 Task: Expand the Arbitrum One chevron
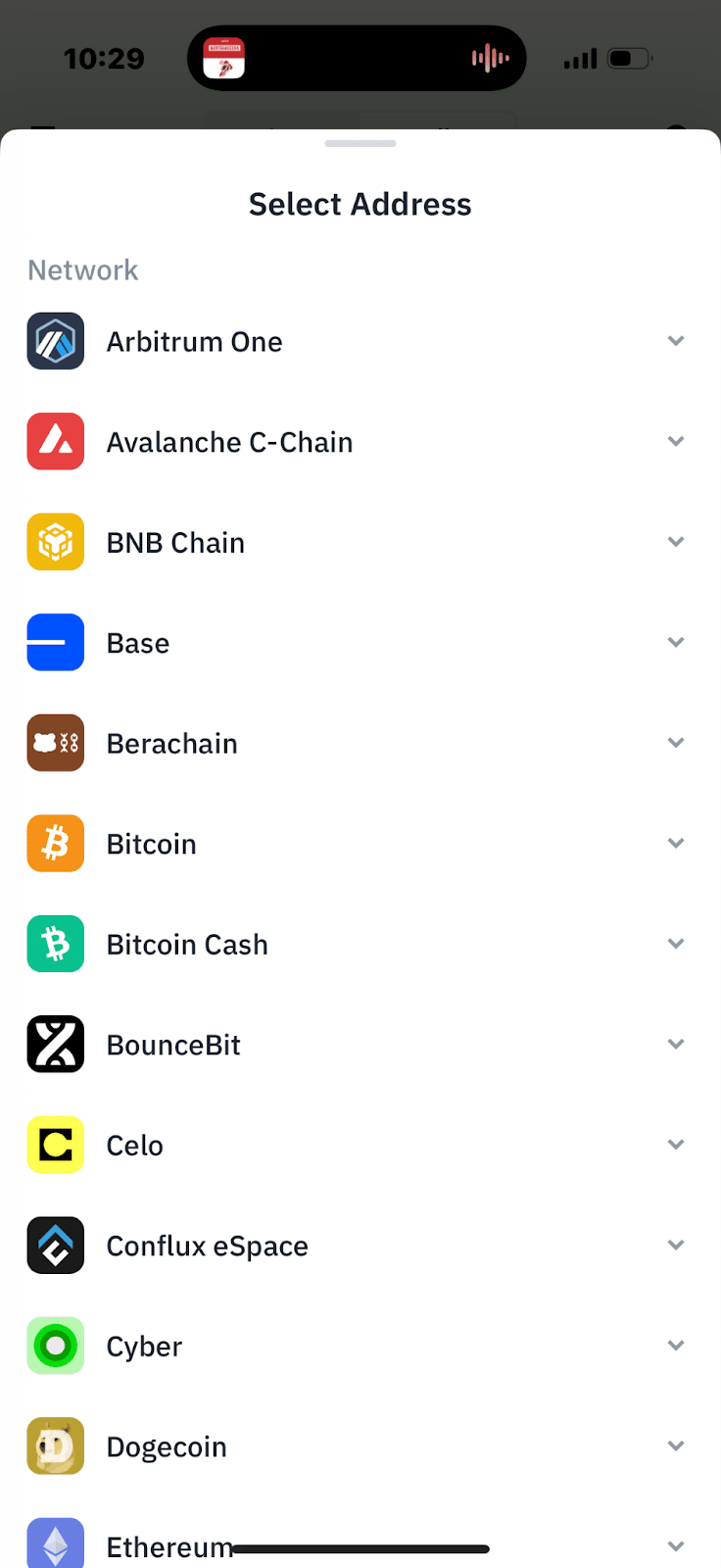point(676,341)
